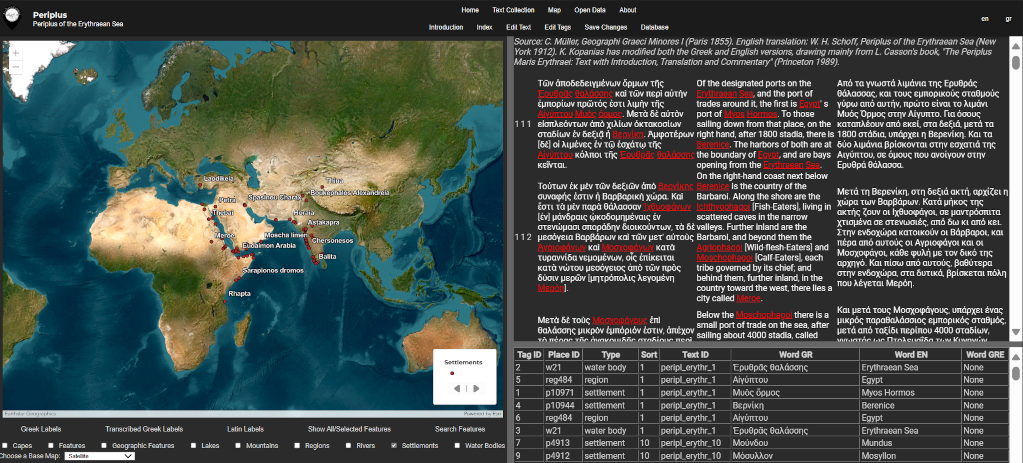
Task: Click the Berenice link in English text
Action: [x=714, y=145]
